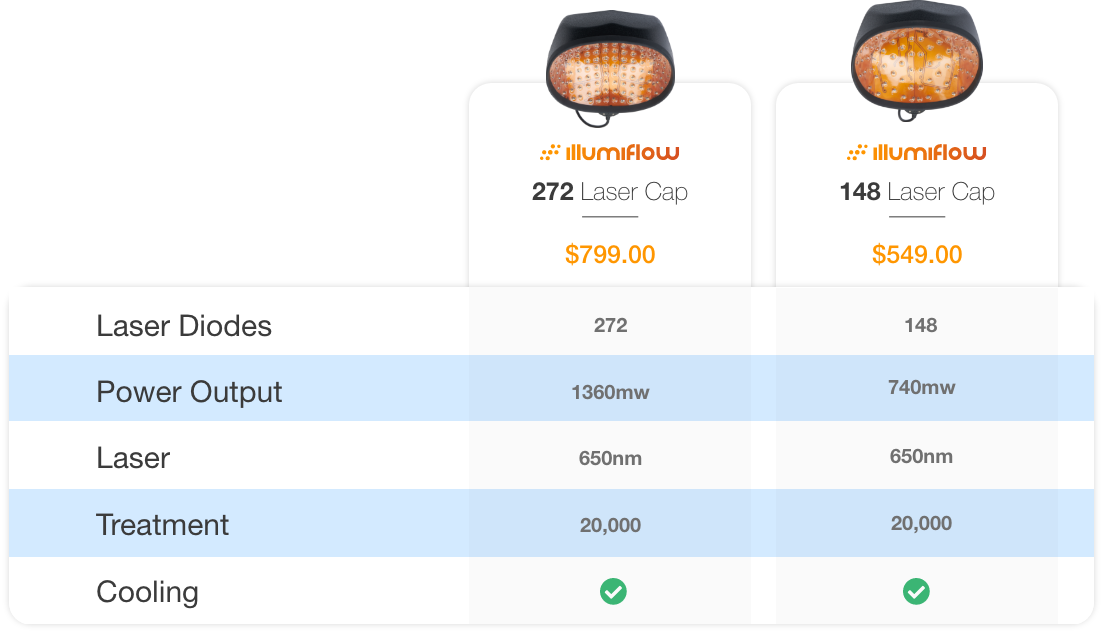The image size is (1103, 633).
Task: Click the 272 laser diodes count value
Action: (x=610, y=326)
